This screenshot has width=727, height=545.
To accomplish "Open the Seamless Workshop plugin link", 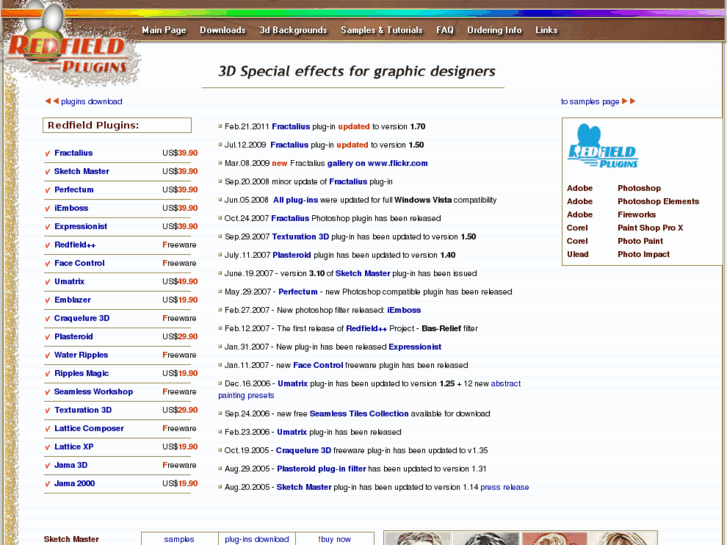I will (x=93, y=391).
